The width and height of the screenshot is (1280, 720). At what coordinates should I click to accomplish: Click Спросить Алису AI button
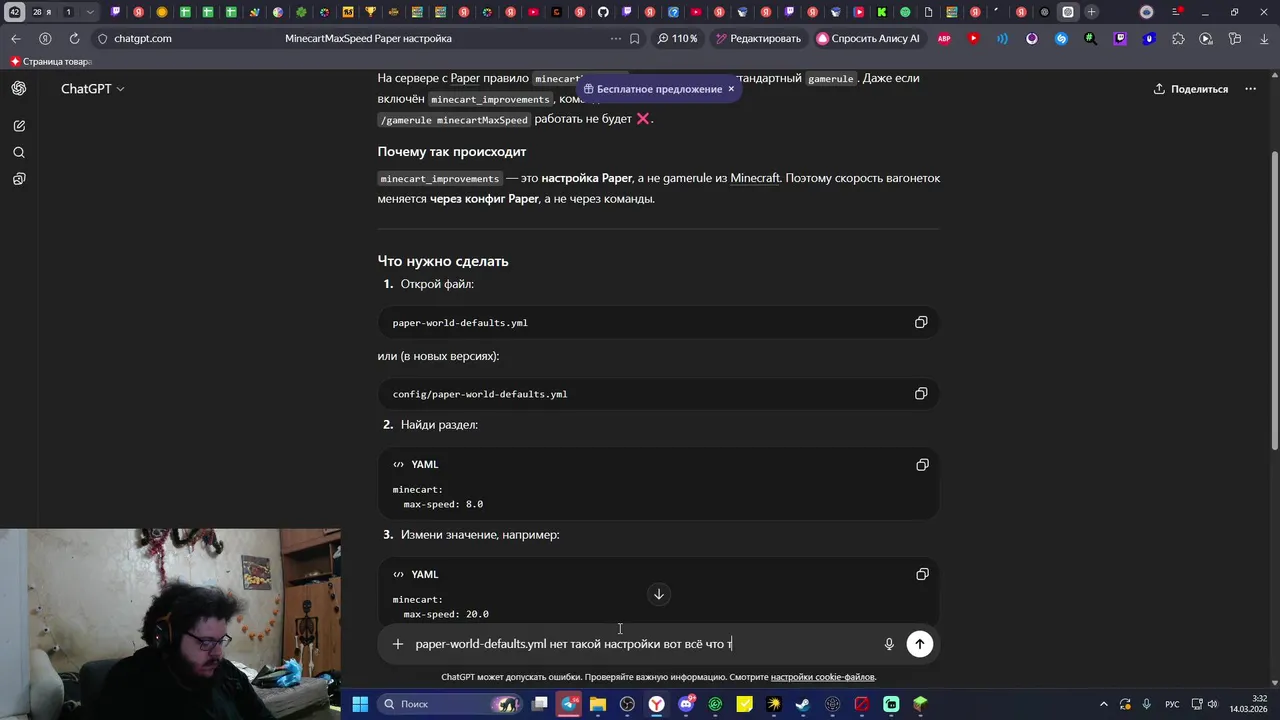pyautogui.click(x=869, y=38)
